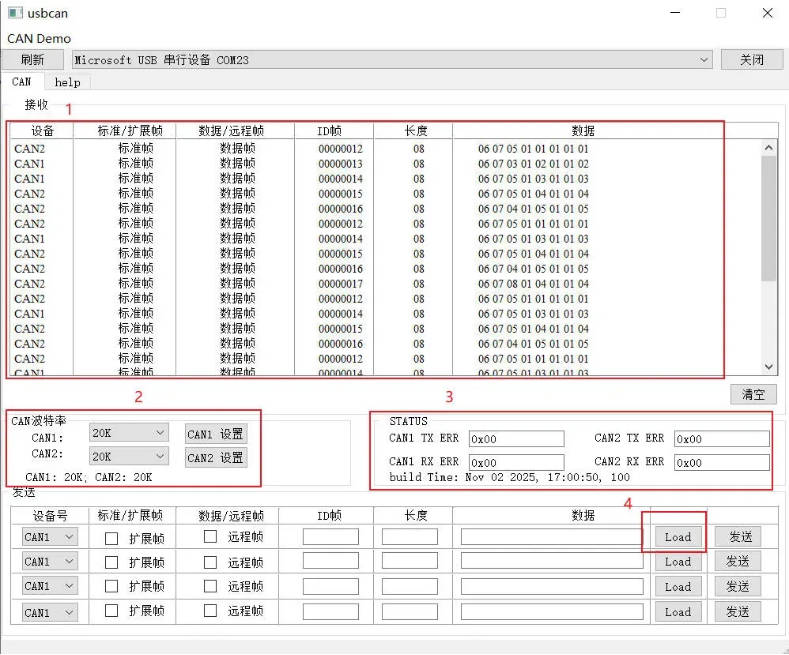Open the third send row device dropdown
Image resolution: width=789 pixels, height=655 pixels.
coord(50,586)
